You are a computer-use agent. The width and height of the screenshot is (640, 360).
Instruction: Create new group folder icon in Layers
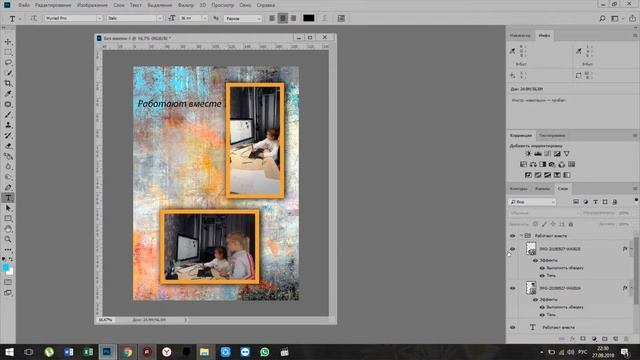605,339
